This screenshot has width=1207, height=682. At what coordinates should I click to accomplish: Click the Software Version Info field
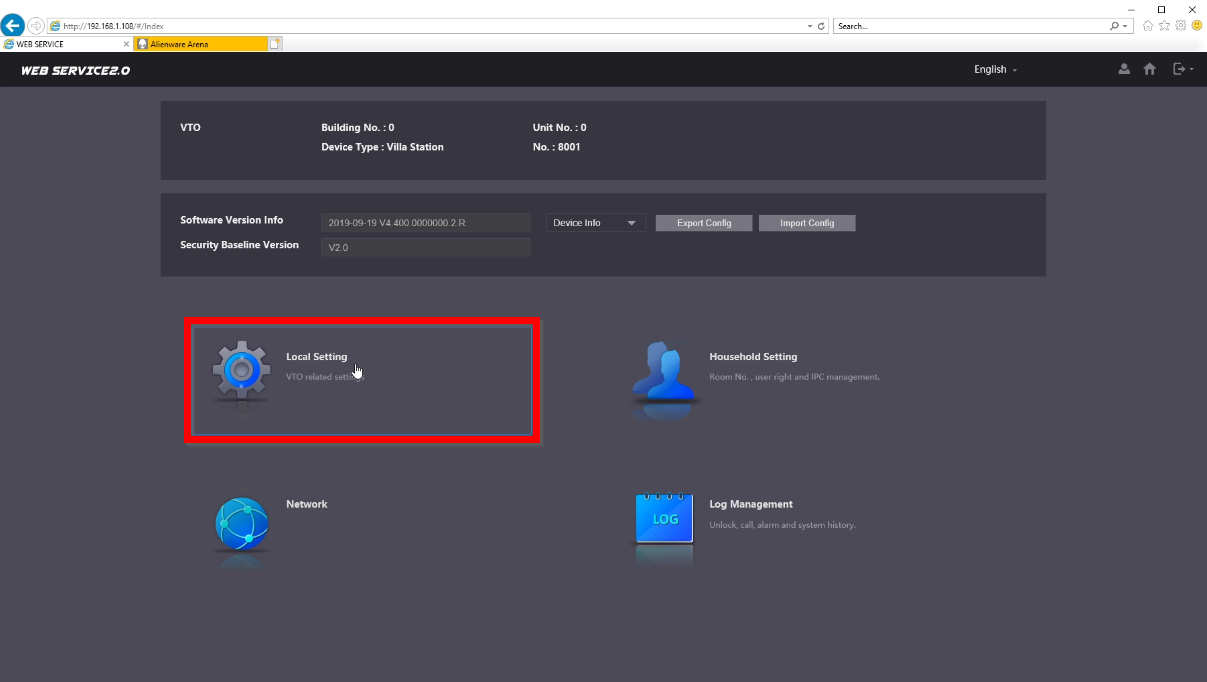coord(425,223)
